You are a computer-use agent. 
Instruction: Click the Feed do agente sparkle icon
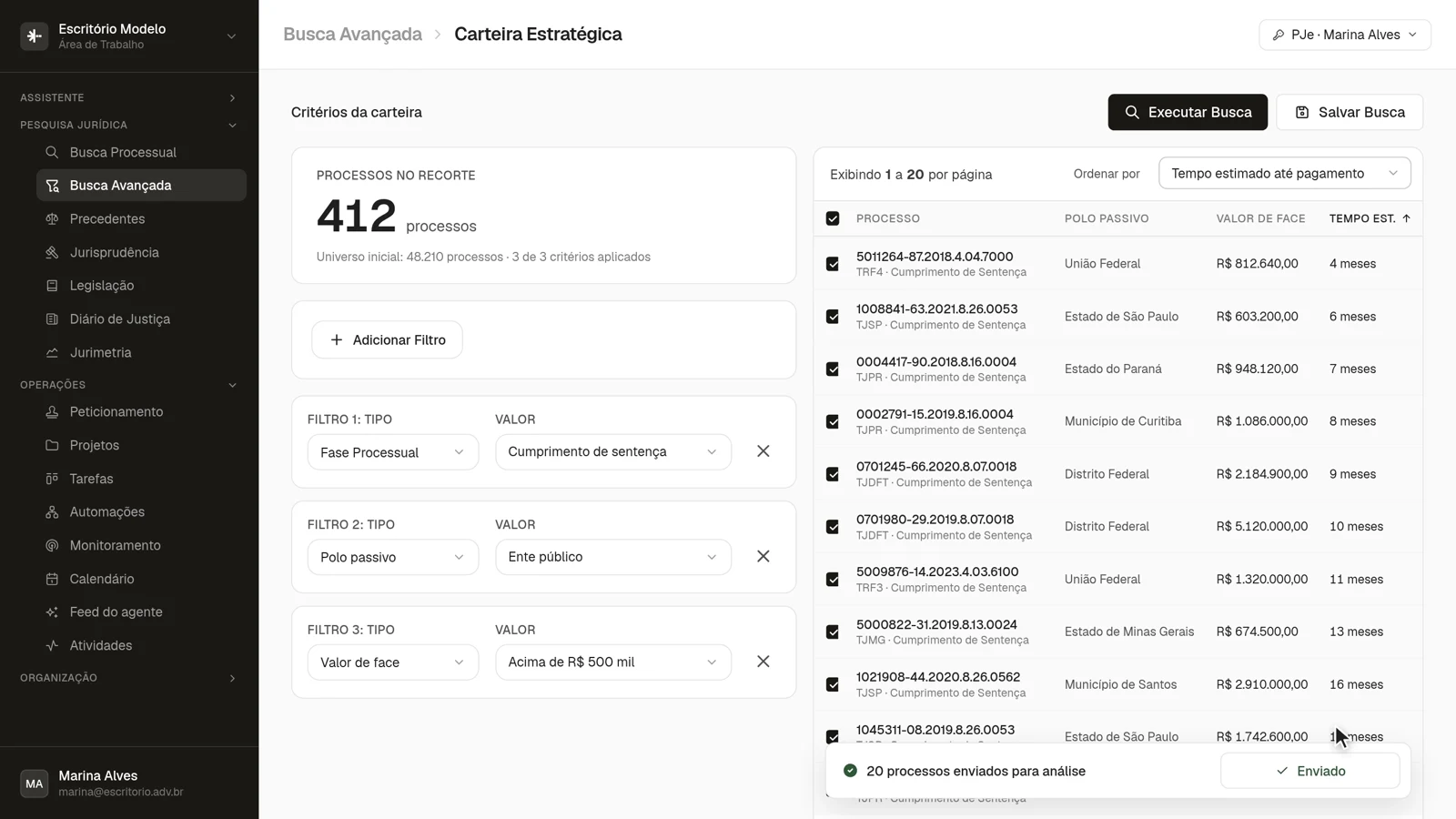pos(52,612)
